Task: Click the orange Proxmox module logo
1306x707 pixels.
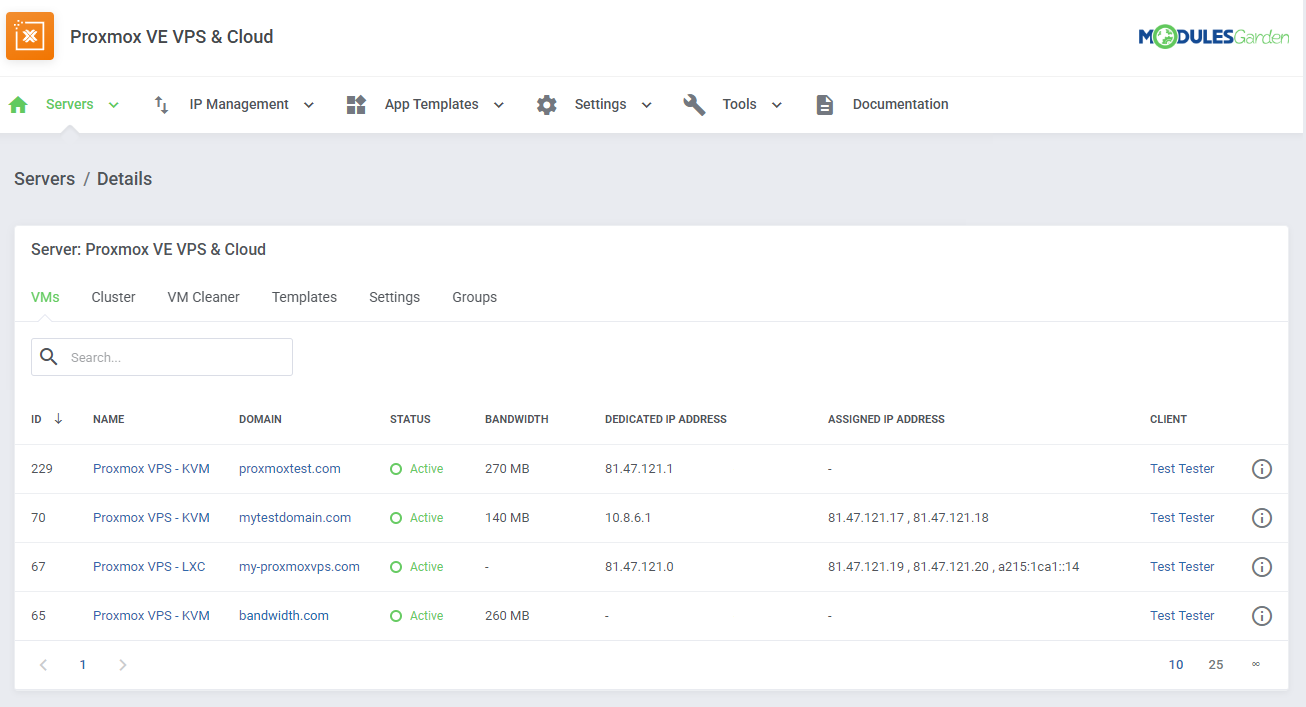Action: pos(30,36)
